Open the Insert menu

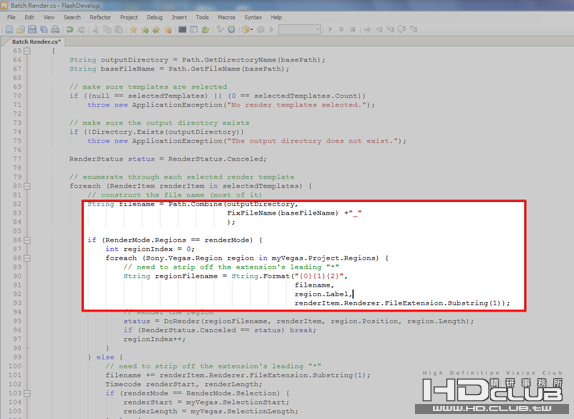179,17
